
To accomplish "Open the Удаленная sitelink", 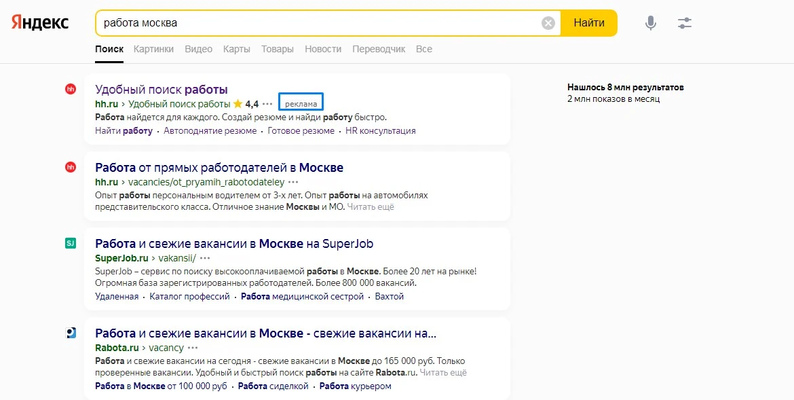I will point(116,296).
